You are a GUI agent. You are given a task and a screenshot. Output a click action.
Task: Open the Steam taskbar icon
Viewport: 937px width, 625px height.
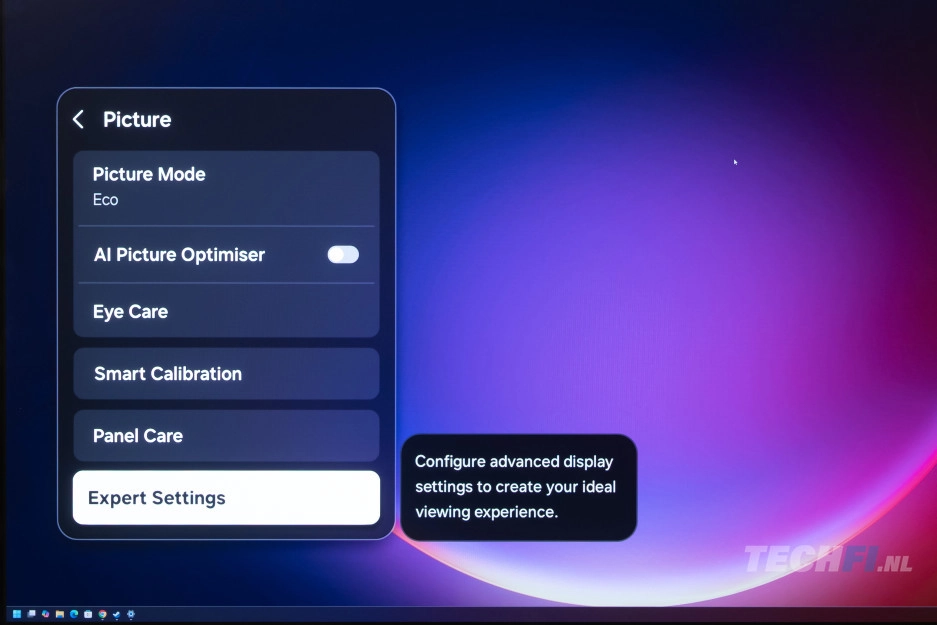[117, 614]
